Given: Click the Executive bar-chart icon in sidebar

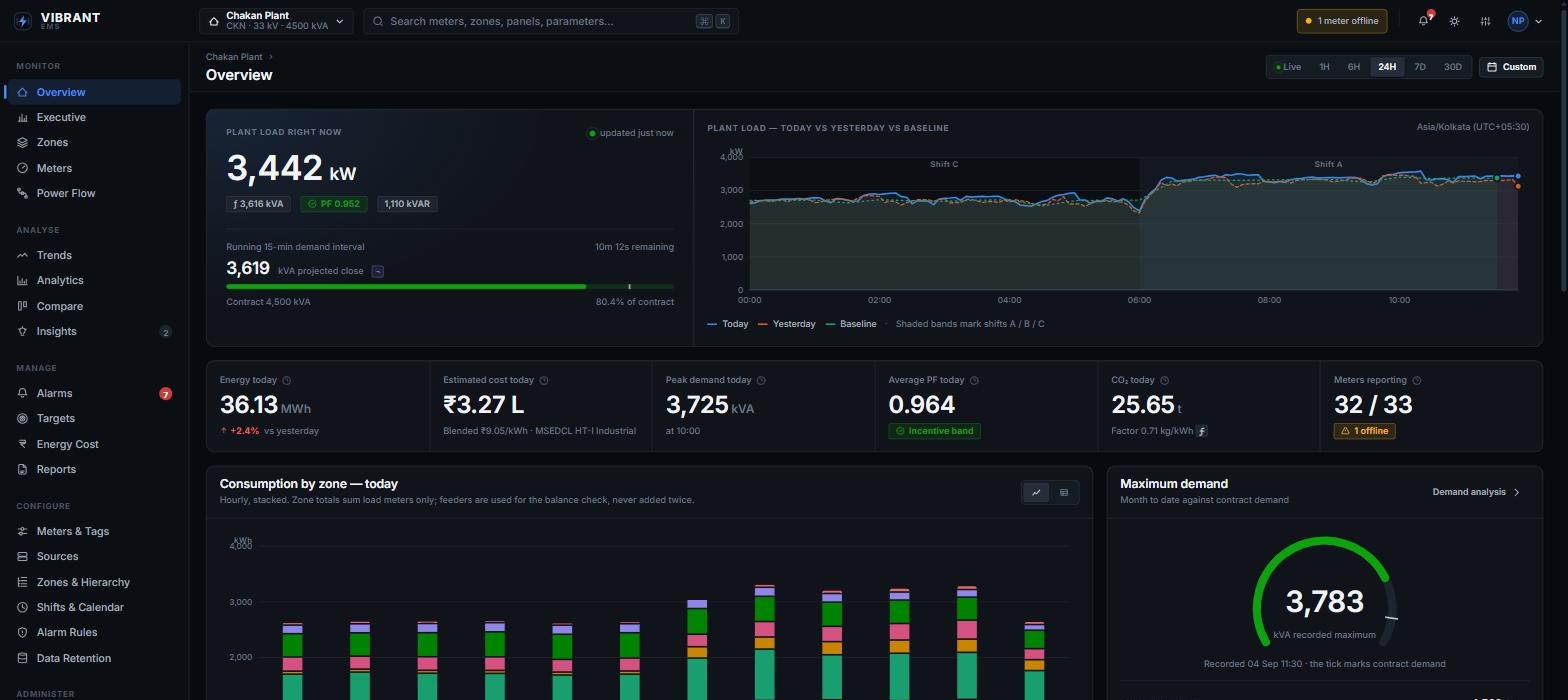Looking at the screenshot, I should click(x=22, y=118).
